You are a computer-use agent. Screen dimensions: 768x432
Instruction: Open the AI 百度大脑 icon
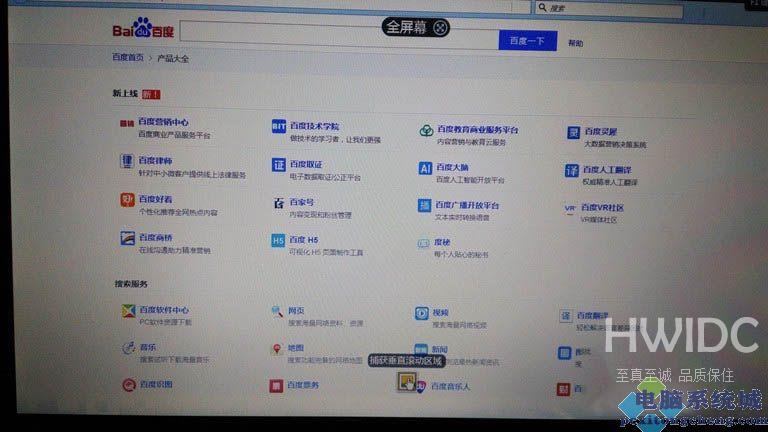425,168
